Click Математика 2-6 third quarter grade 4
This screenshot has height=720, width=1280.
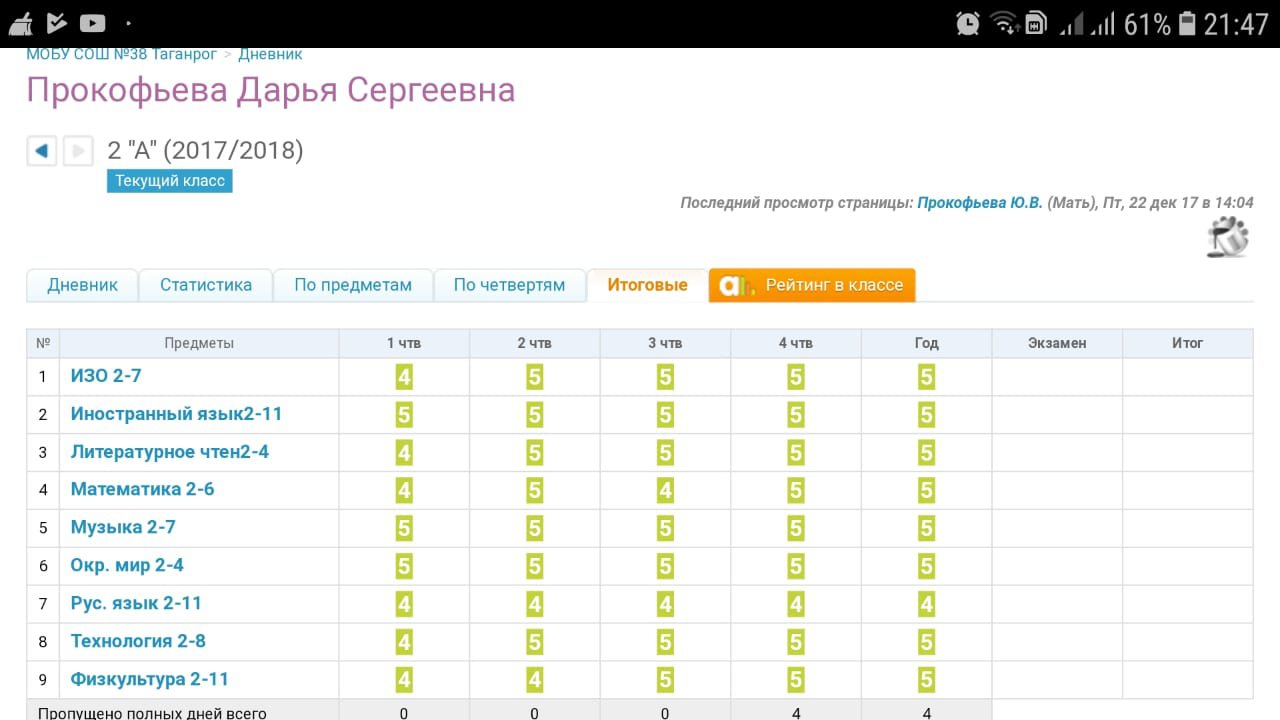[665, 491]
